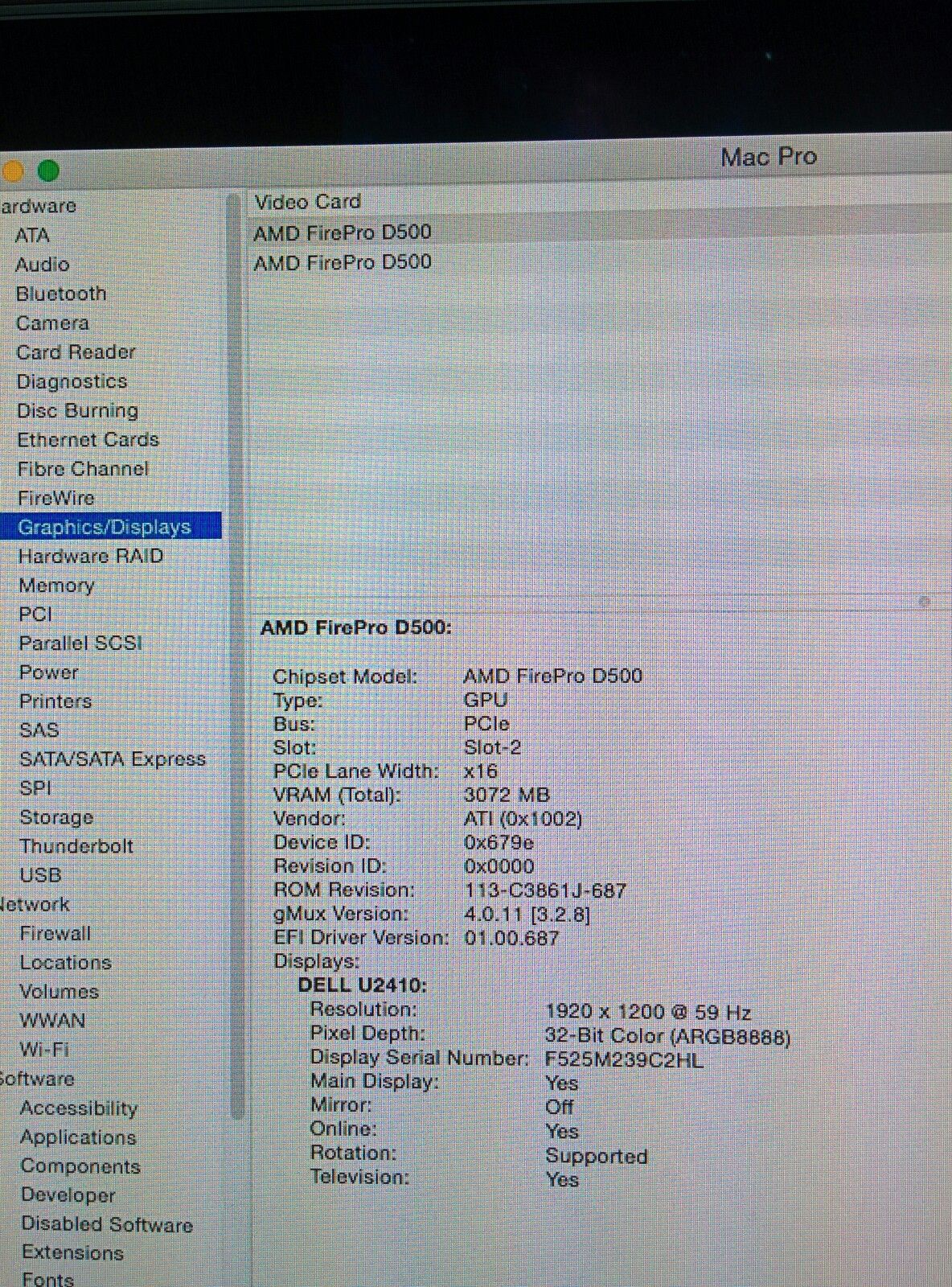Collapse the Hardware category header

click(x=38, y=206)
